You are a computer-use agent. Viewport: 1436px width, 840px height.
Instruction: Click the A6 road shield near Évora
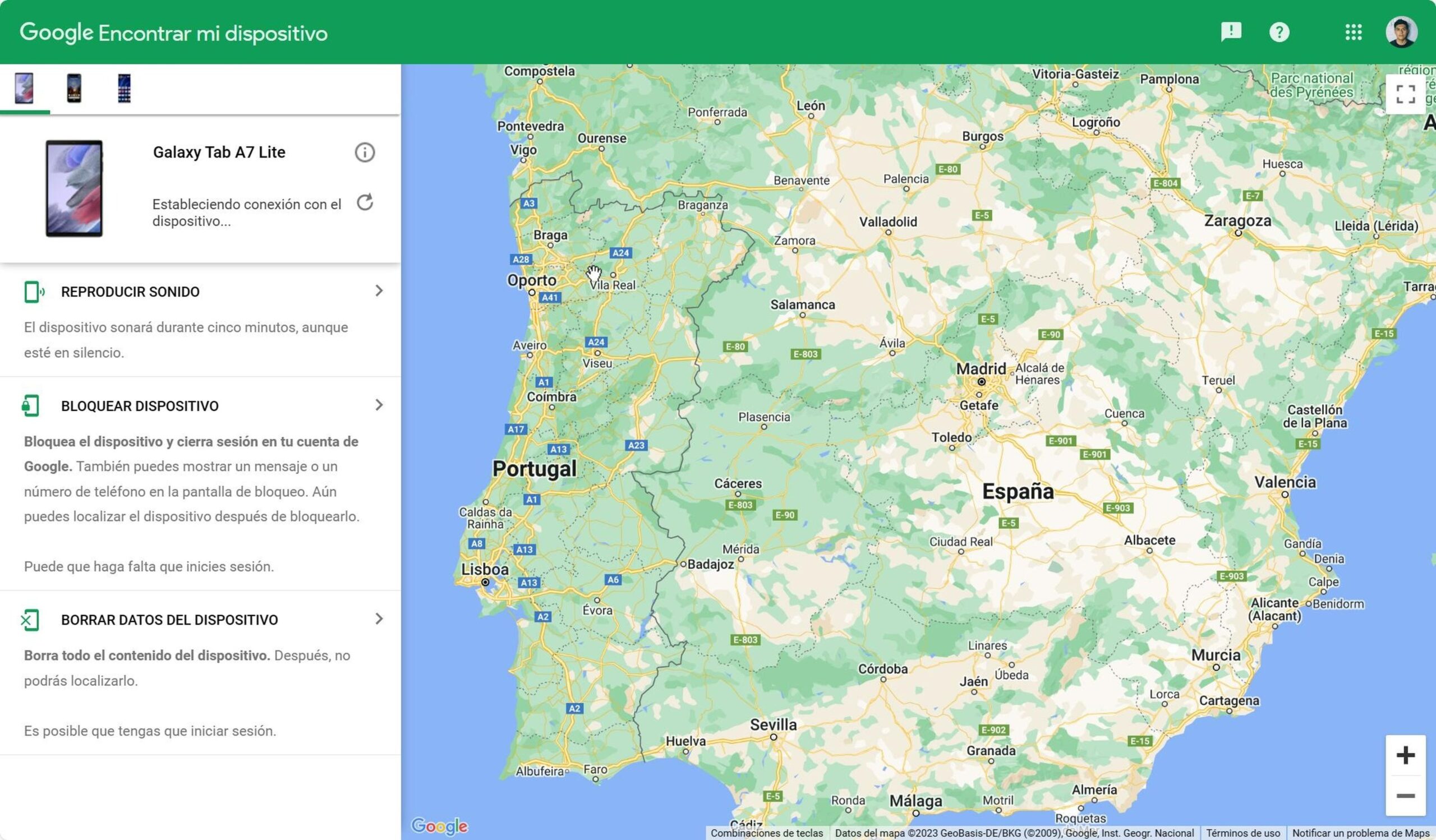[613, 580]
